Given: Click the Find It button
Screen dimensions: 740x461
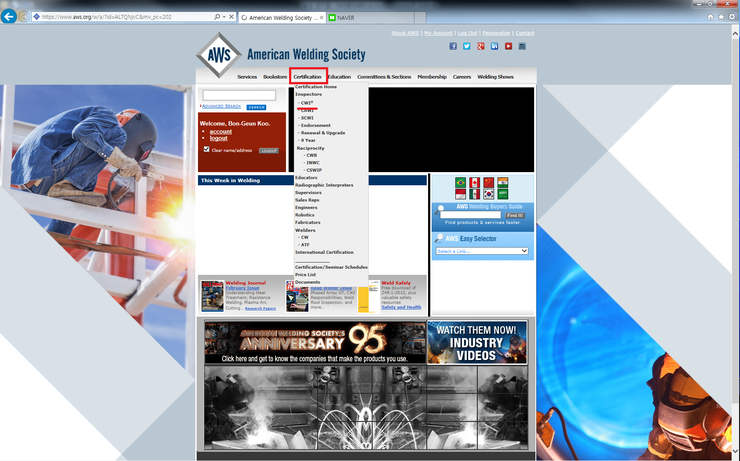Looking at the screenshot, I should click(514, 215).
